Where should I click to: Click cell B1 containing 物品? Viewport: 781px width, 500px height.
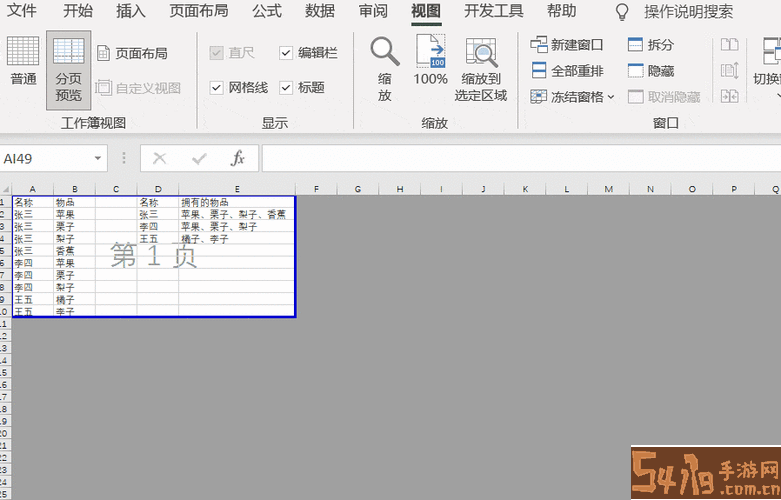[74, 202]
